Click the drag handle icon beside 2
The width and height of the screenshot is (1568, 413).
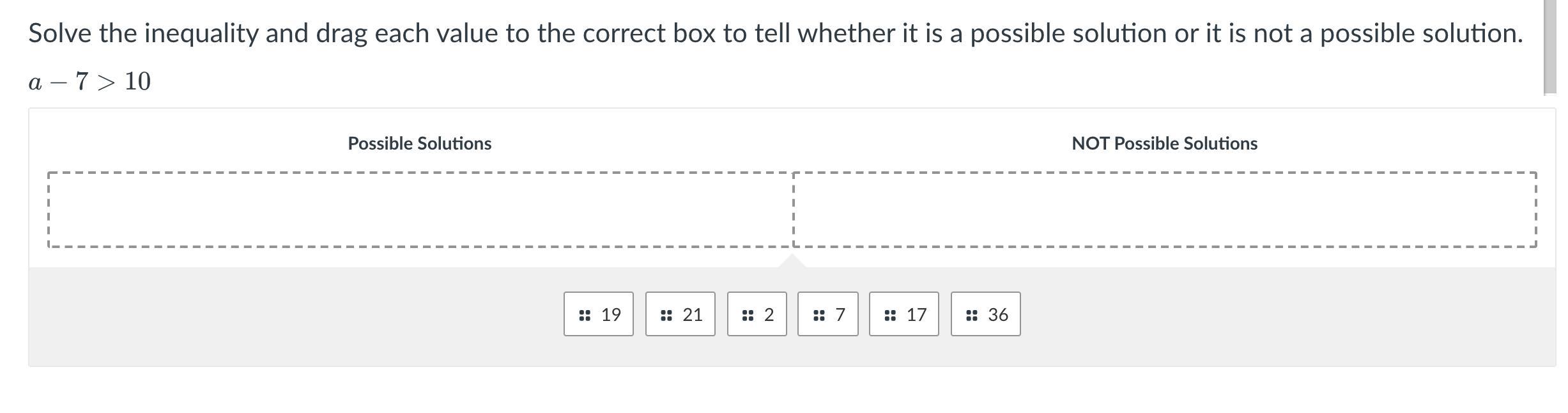pyautogui.click(x=748, y=315)
